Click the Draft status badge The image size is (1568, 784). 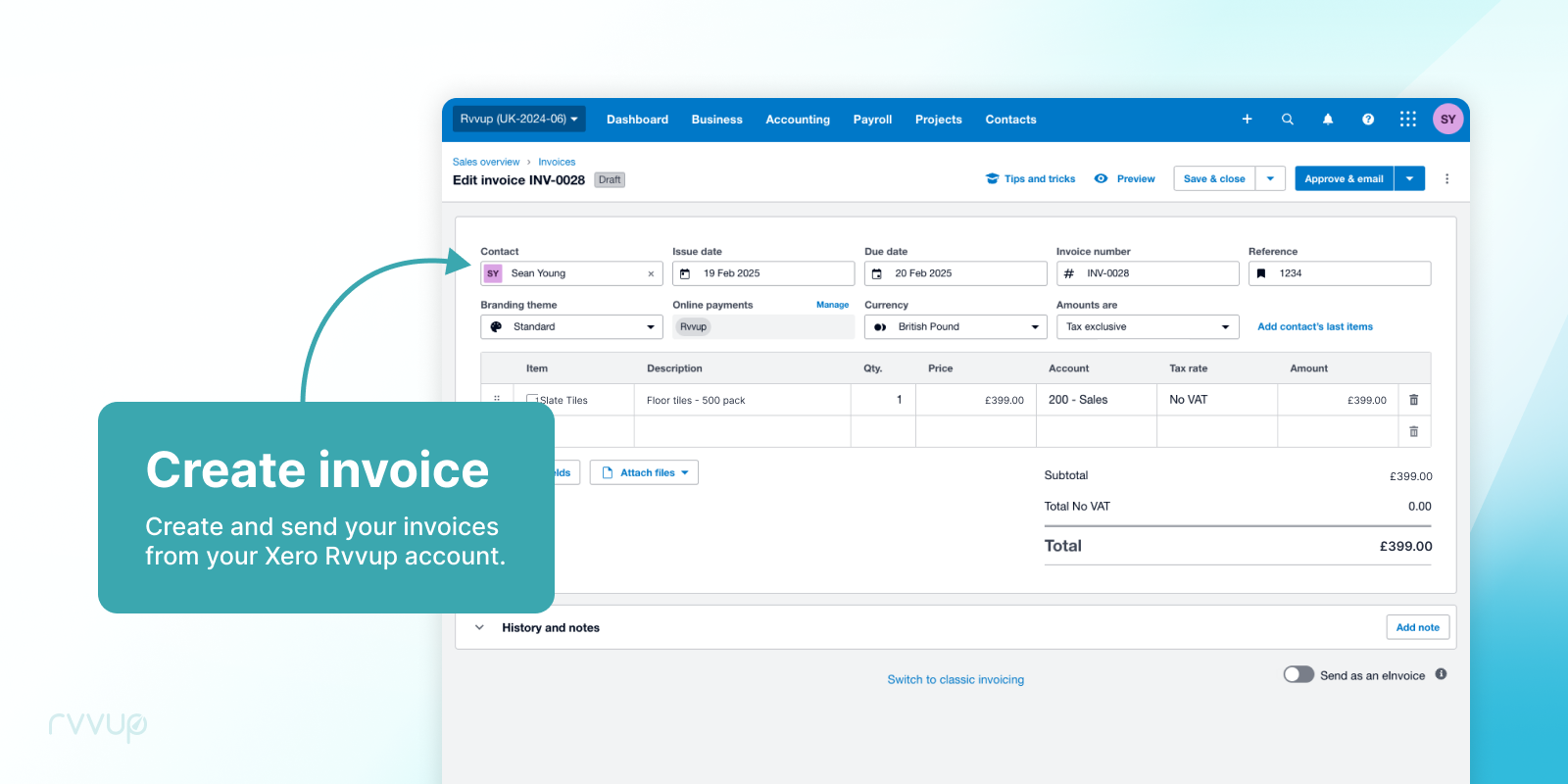click(x=610, y=179)
